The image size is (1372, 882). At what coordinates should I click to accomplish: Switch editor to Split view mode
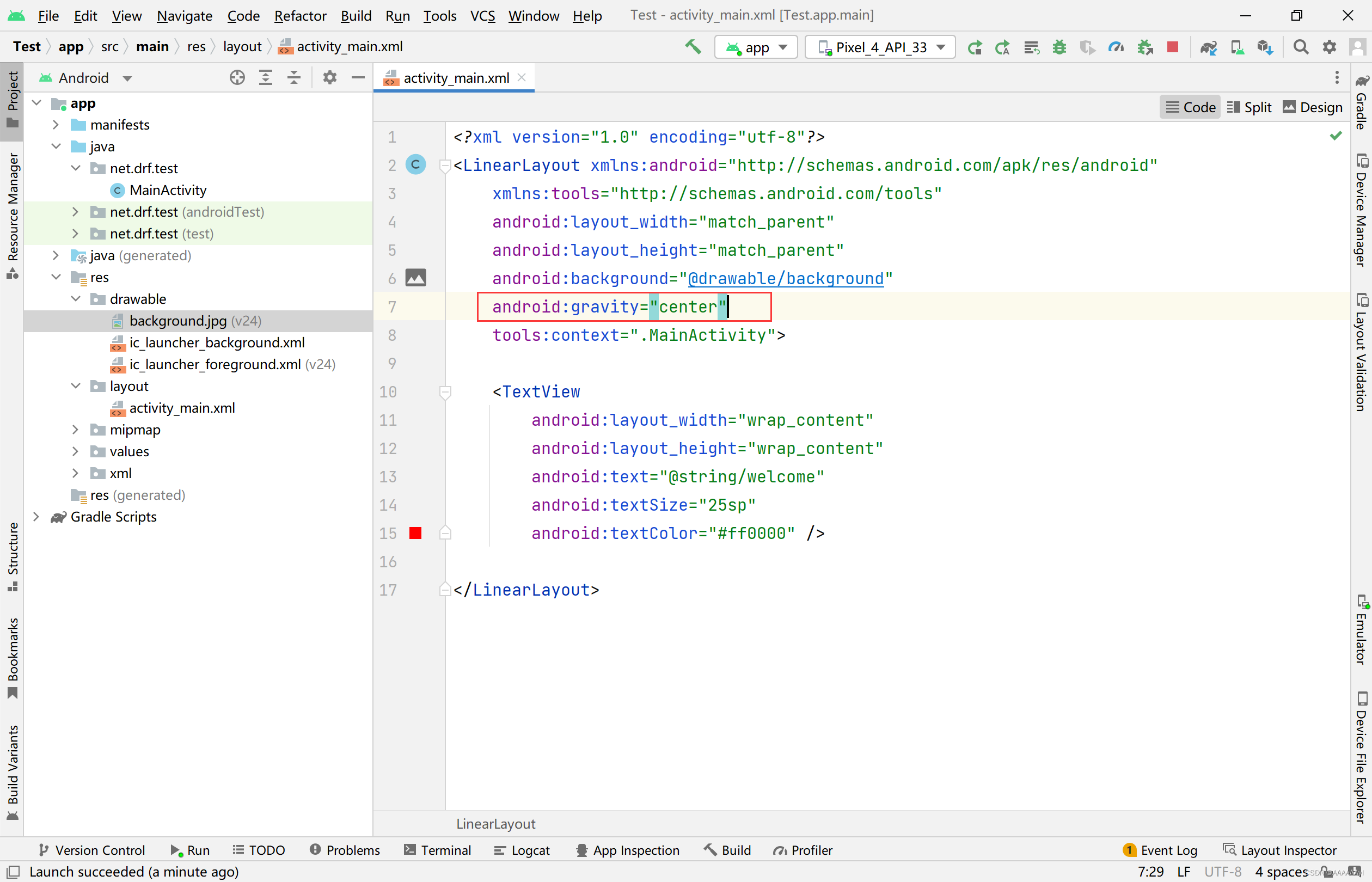pos(1249,107)
